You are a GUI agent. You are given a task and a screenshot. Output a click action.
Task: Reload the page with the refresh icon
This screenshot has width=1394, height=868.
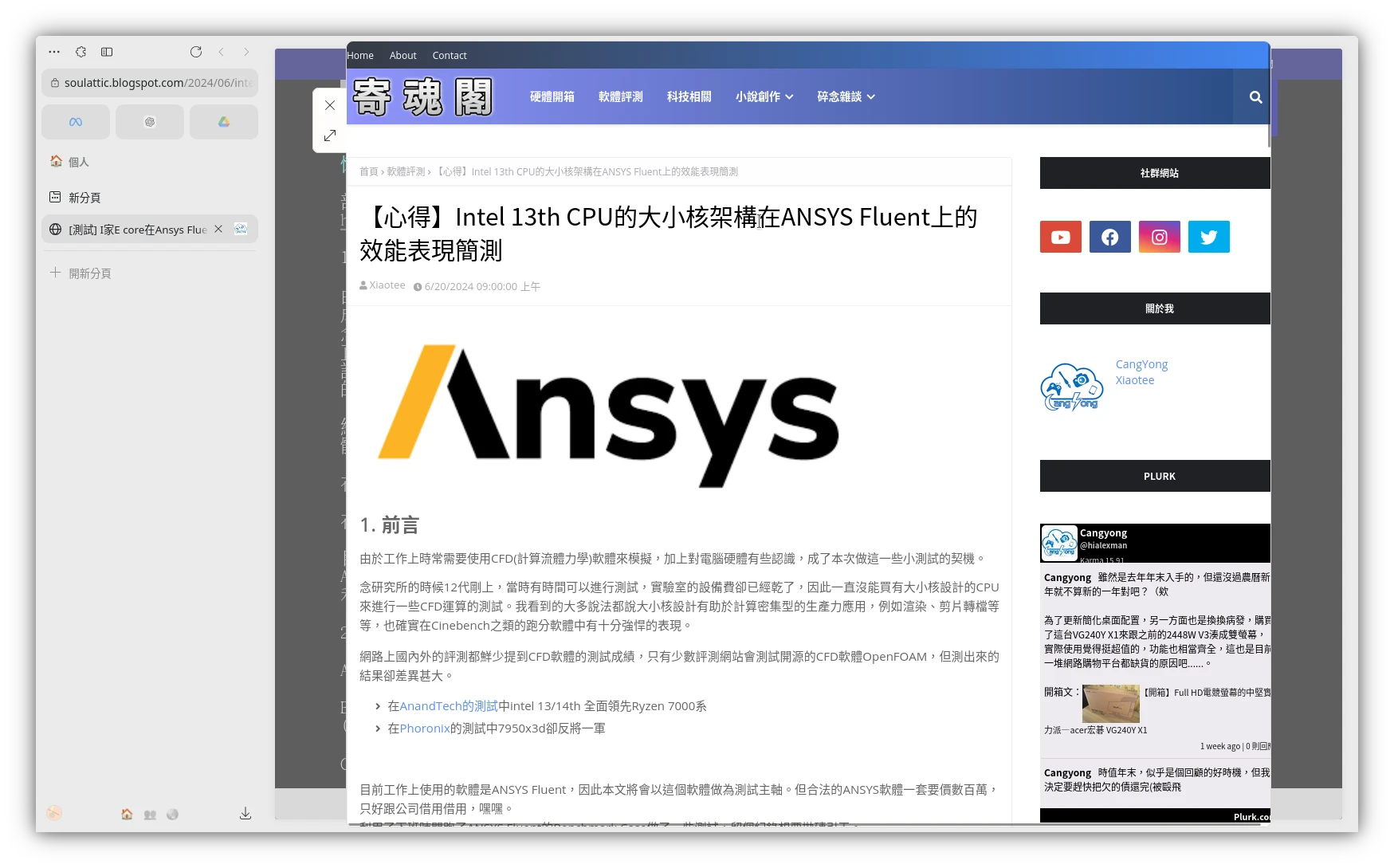click(x=196, y=52)
